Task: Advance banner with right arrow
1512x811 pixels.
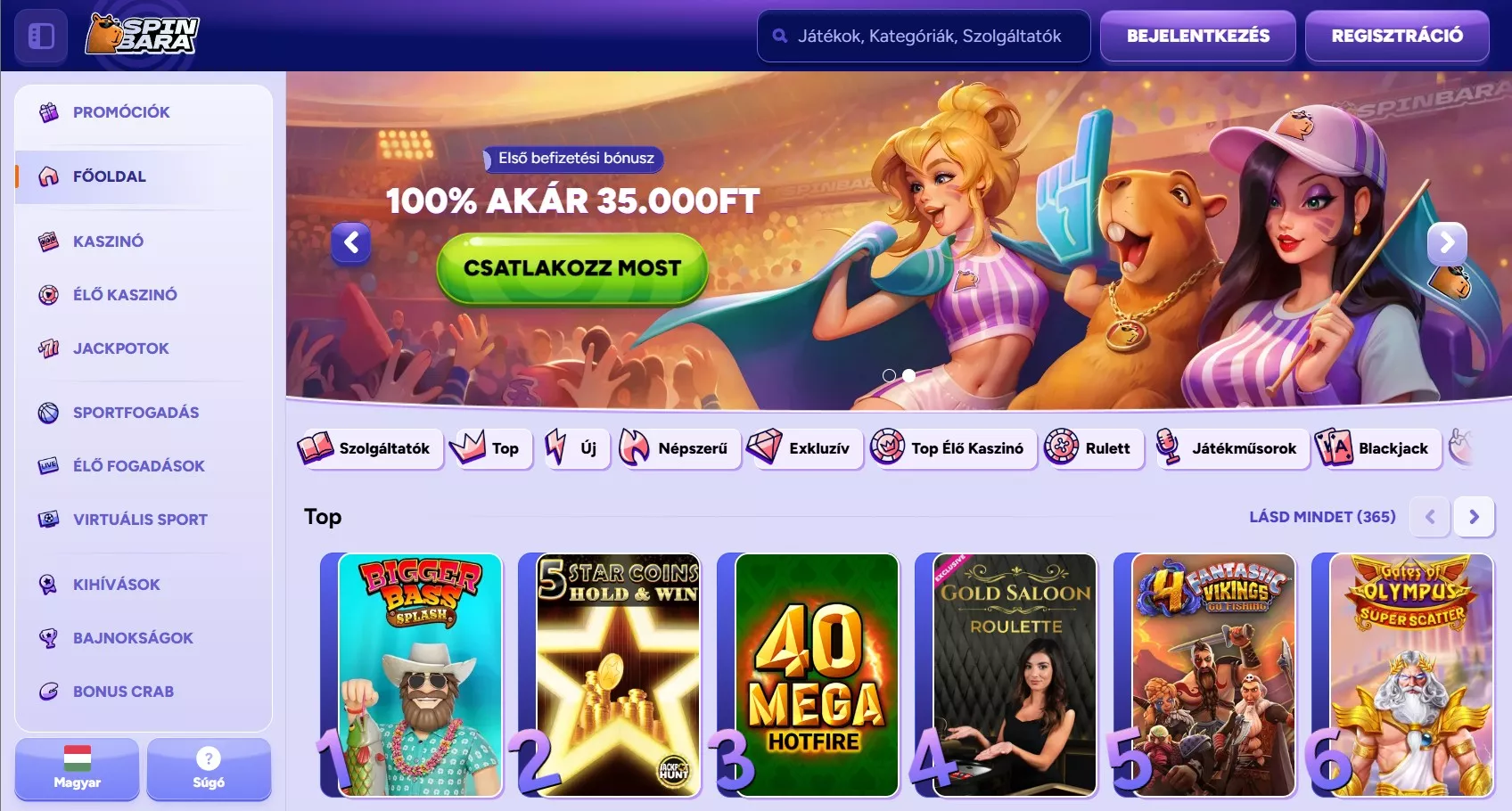Action: [x=1447, y=242]
